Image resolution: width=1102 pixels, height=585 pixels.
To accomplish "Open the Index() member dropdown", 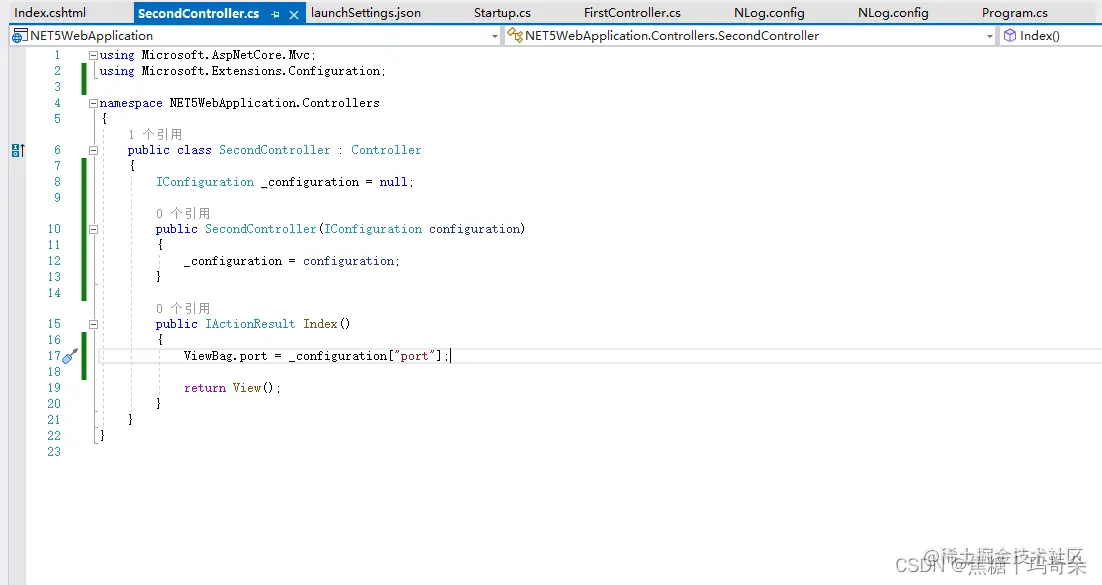I will pos(1050,36).
